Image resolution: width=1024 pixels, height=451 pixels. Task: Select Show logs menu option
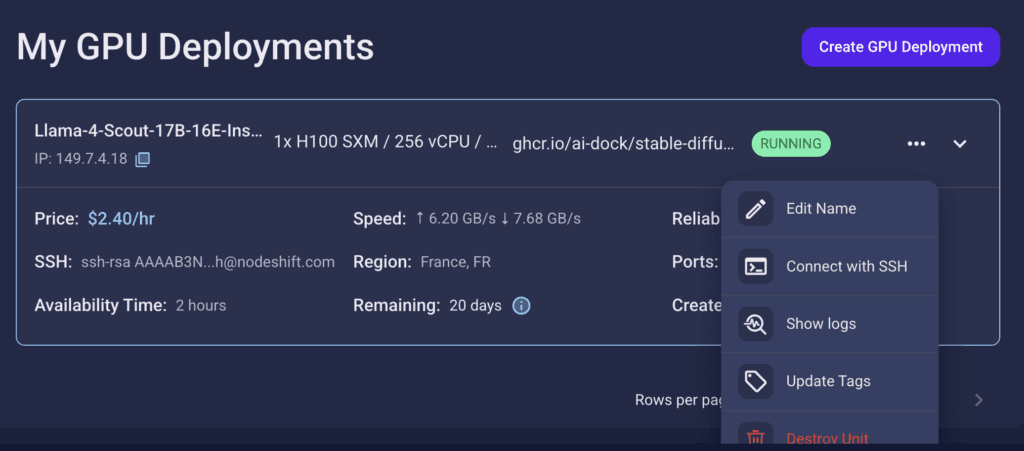829,324
